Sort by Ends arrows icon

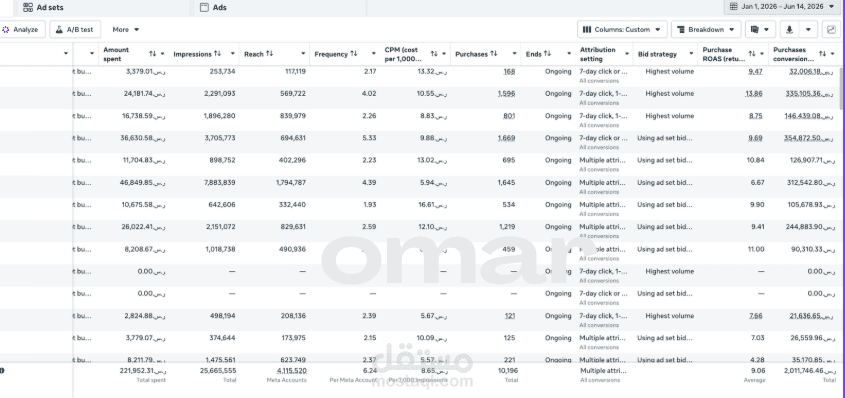point(547,54)
